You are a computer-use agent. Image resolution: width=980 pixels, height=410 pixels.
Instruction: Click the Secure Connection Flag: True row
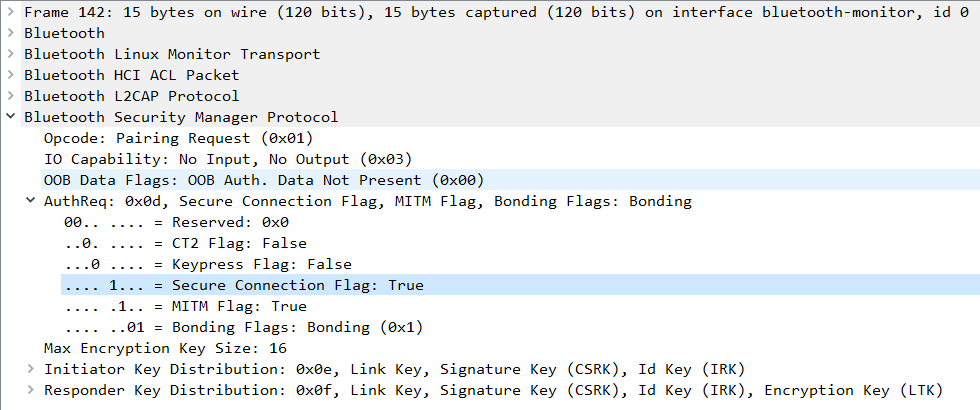pyautogui.click(x=243, y=285)
